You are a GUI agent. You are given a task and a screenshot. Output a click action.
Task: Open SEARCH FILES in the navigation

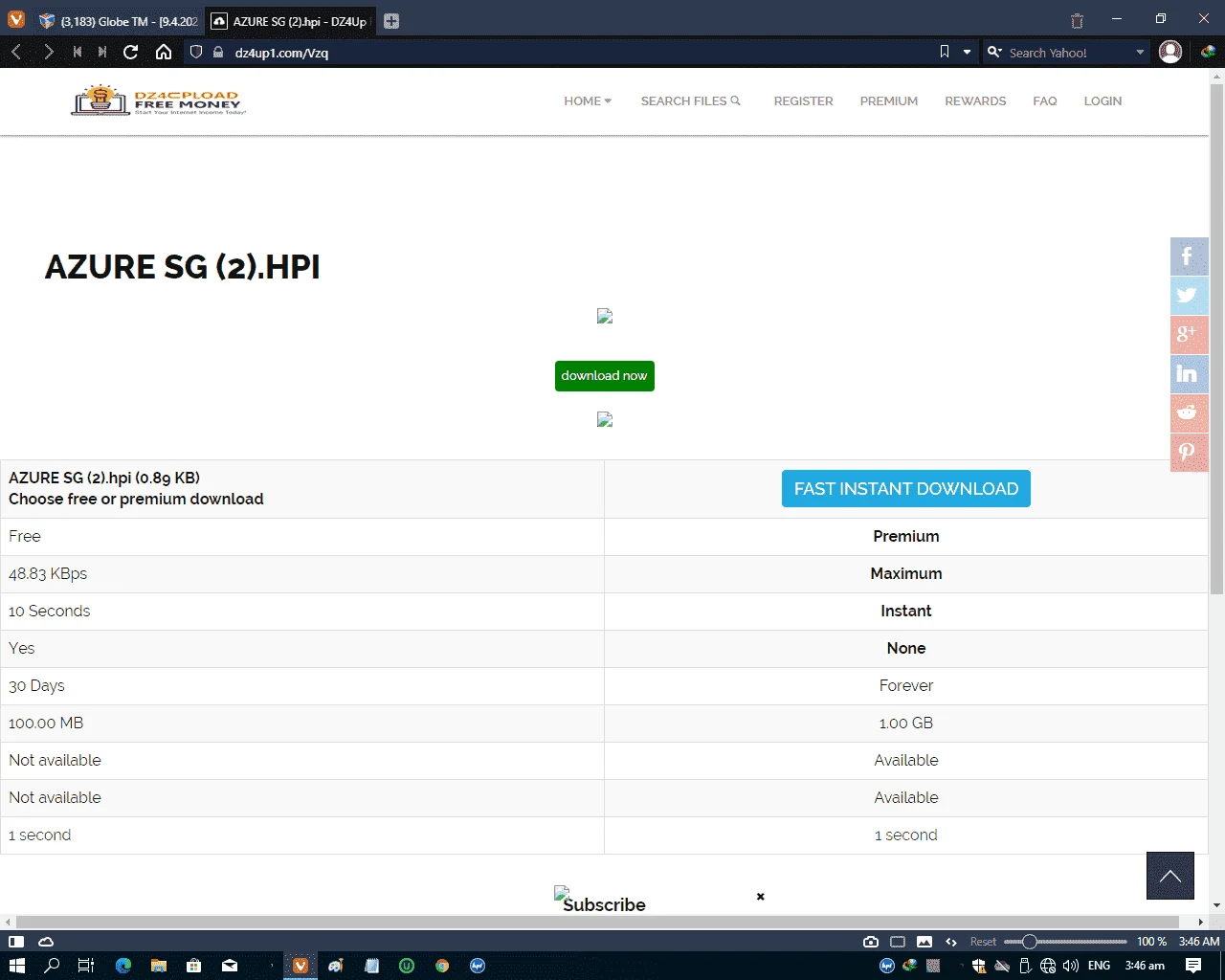(x=691, y=100)
